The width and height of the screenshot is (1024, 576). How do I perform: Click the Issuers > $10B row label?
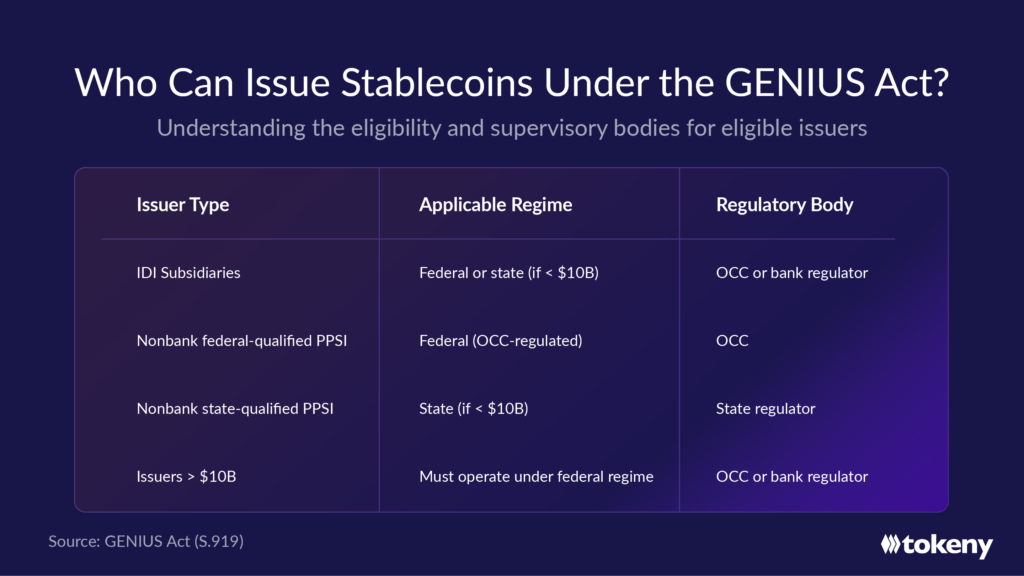(186, 477)
